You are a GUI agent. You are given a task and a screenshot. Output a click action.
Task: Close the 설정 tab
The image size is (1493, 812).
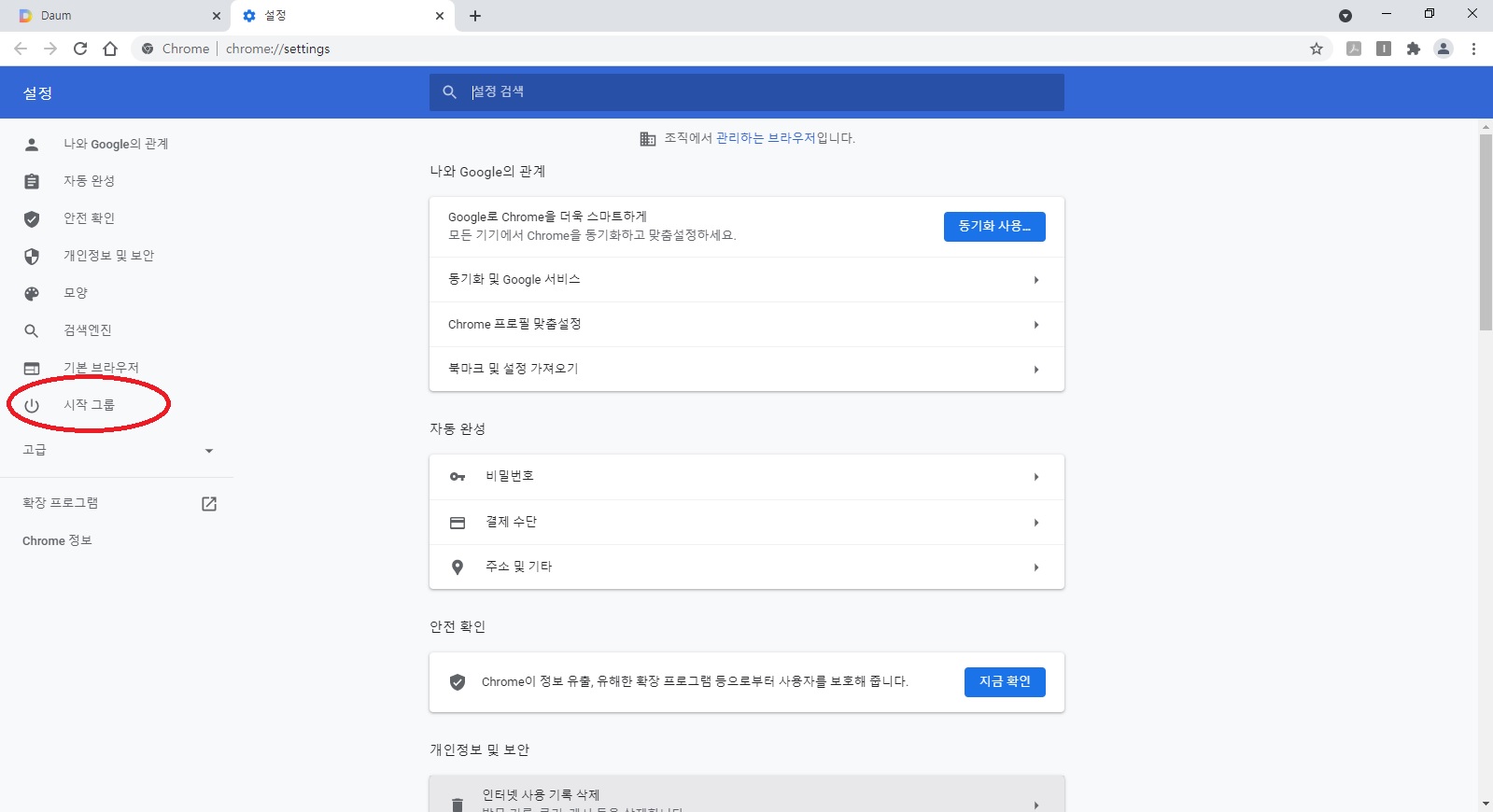point(440,16)
